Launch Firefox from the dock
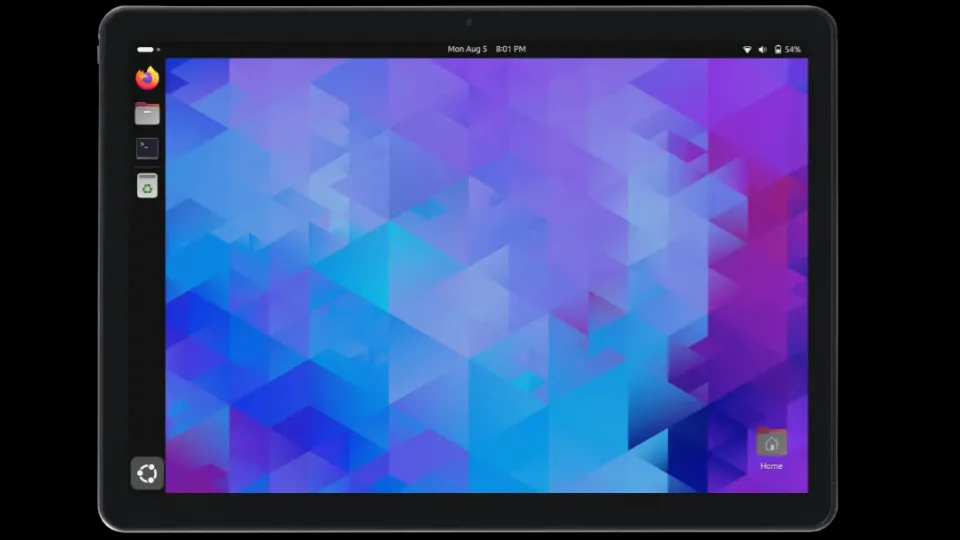 click(147, 78)
